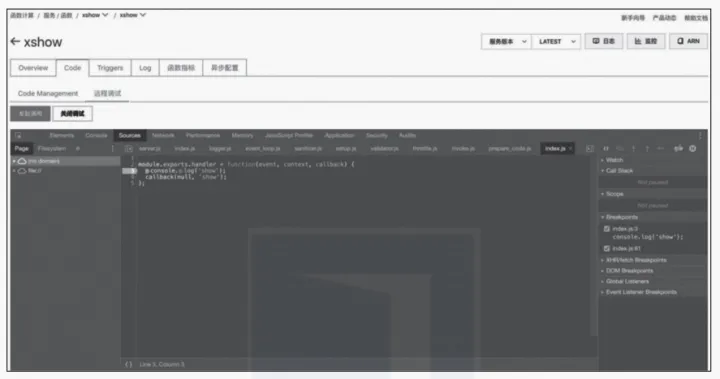Open the DevTools Audits panel
The width and height of the screenshot is (720, 379).
(x=407, y=136)
